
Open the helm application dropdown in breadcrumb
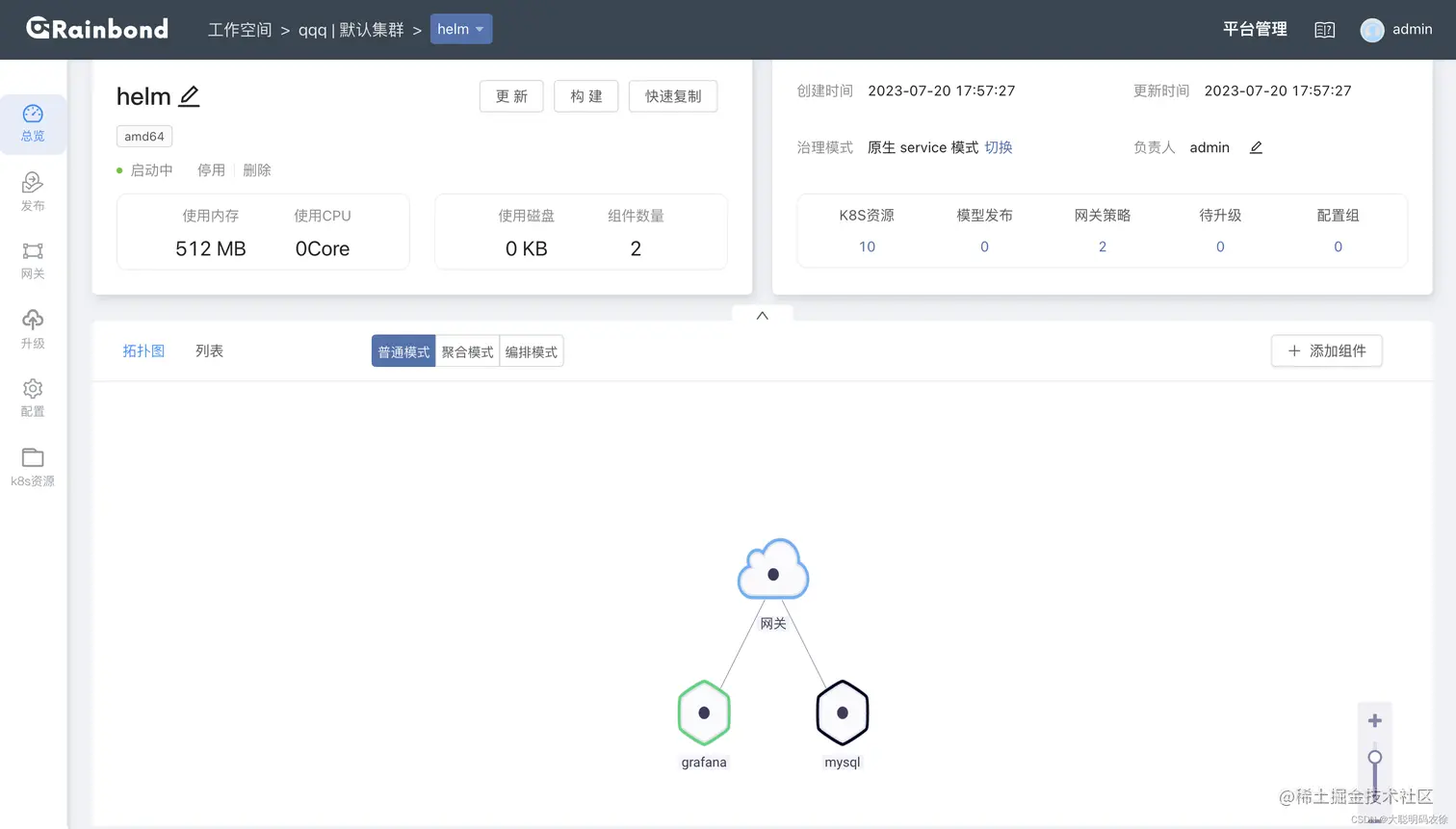pyautogui.click(x=461, y=29)
